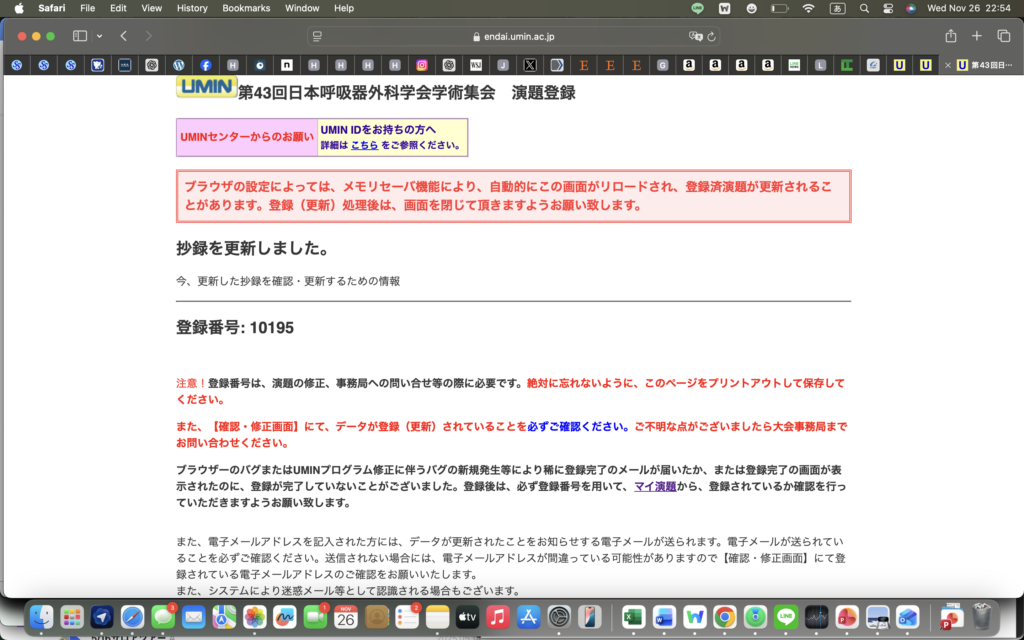The image size is (1024, 640).
Task: Open the Notion bookmark favicon
Action: [x=288, y=65]
